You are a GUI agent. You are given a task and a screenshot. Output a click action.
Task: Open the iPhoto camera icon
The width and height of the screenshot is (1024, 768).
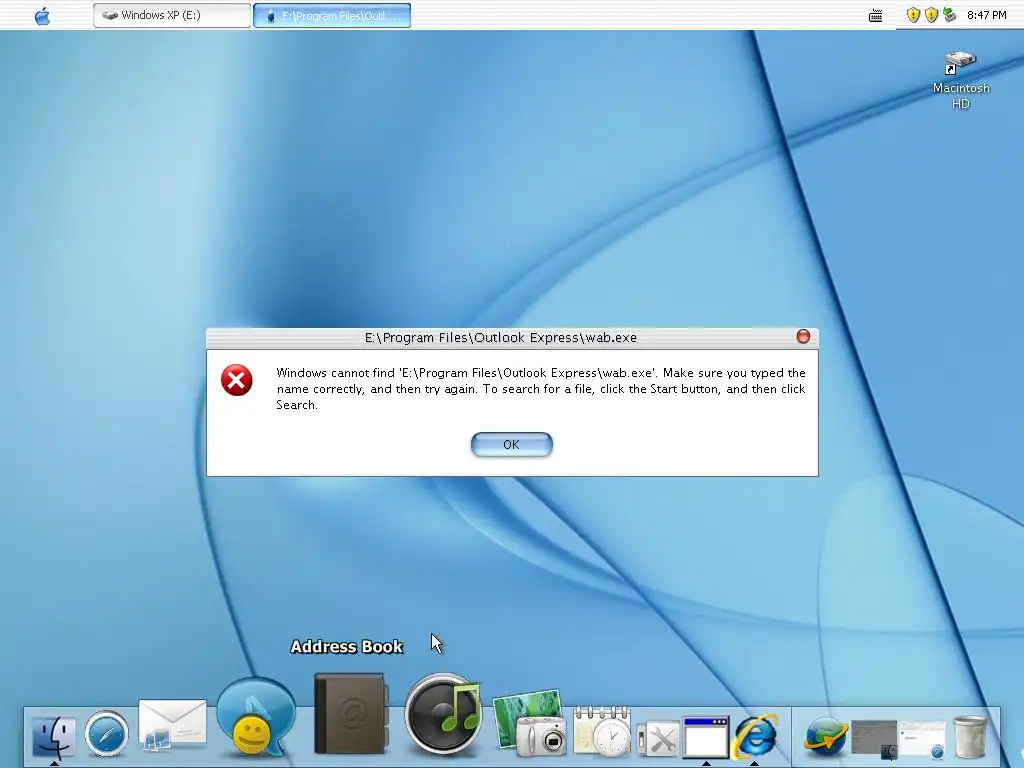(x=529, y=723)
